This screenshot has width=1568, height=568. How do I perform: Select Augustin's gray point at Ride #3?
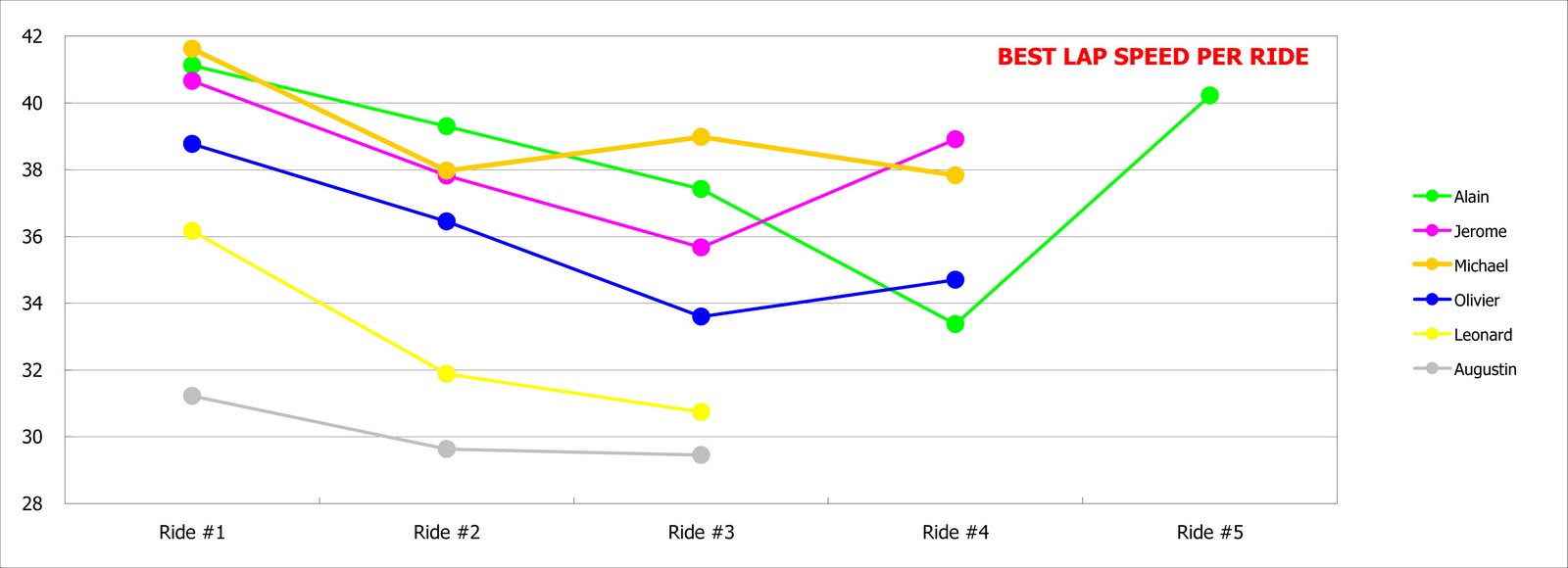701,454
